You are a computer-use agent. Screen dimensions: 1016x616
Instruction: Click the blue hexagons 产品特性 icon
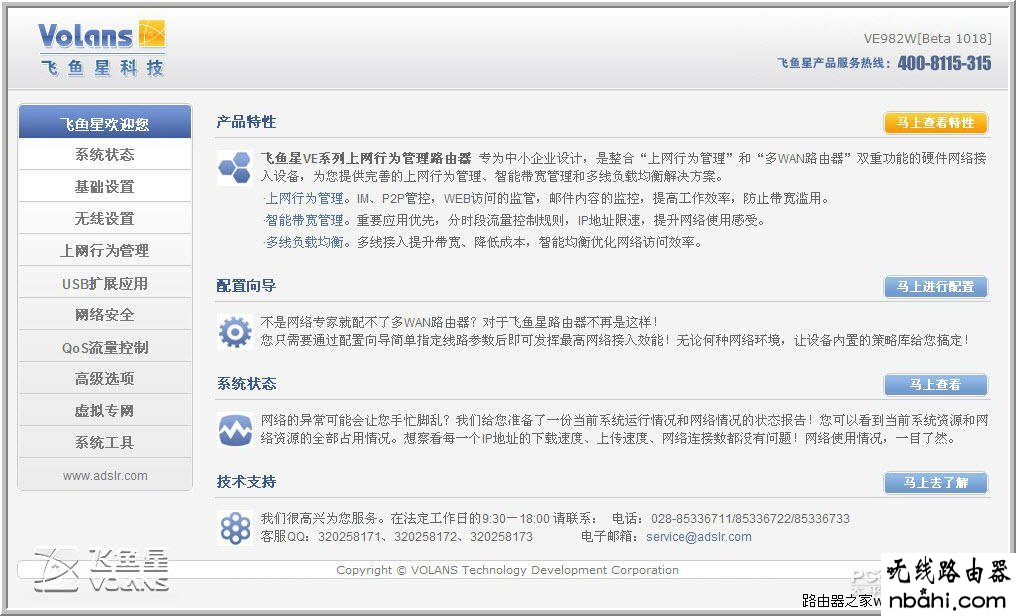(x=235, y=168)
